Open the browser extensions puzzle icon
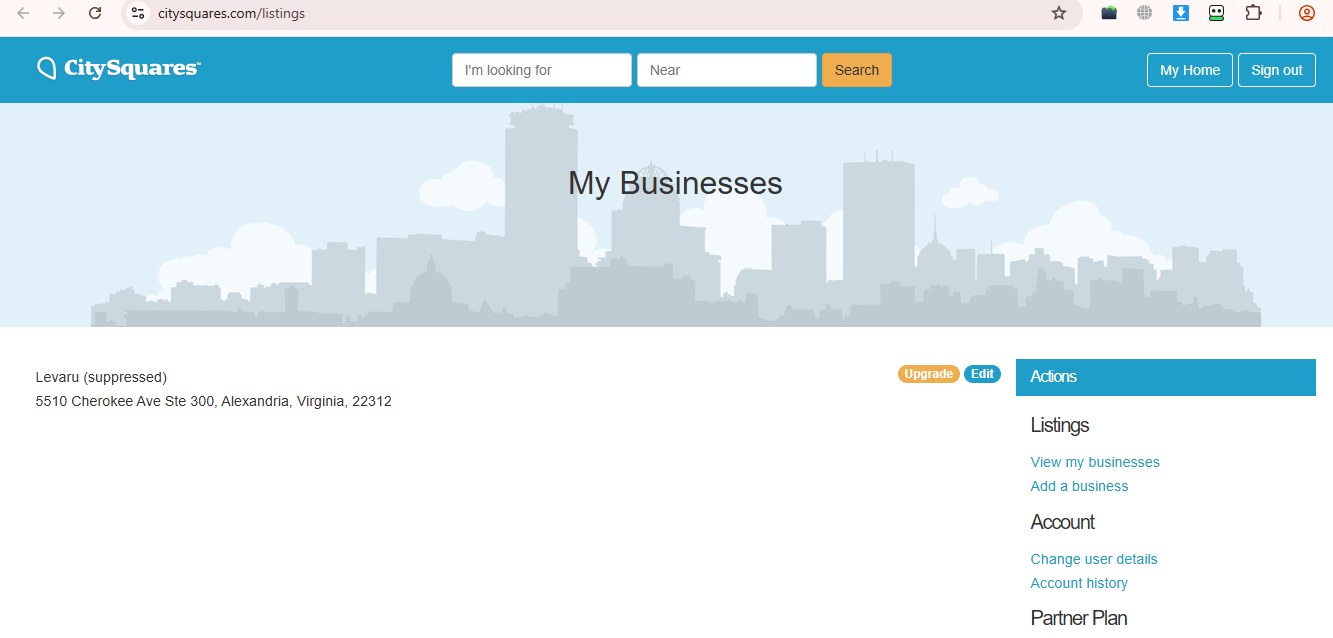Screen dimensions: 1333x638 pyautogui.click(x=1253, y=13)
